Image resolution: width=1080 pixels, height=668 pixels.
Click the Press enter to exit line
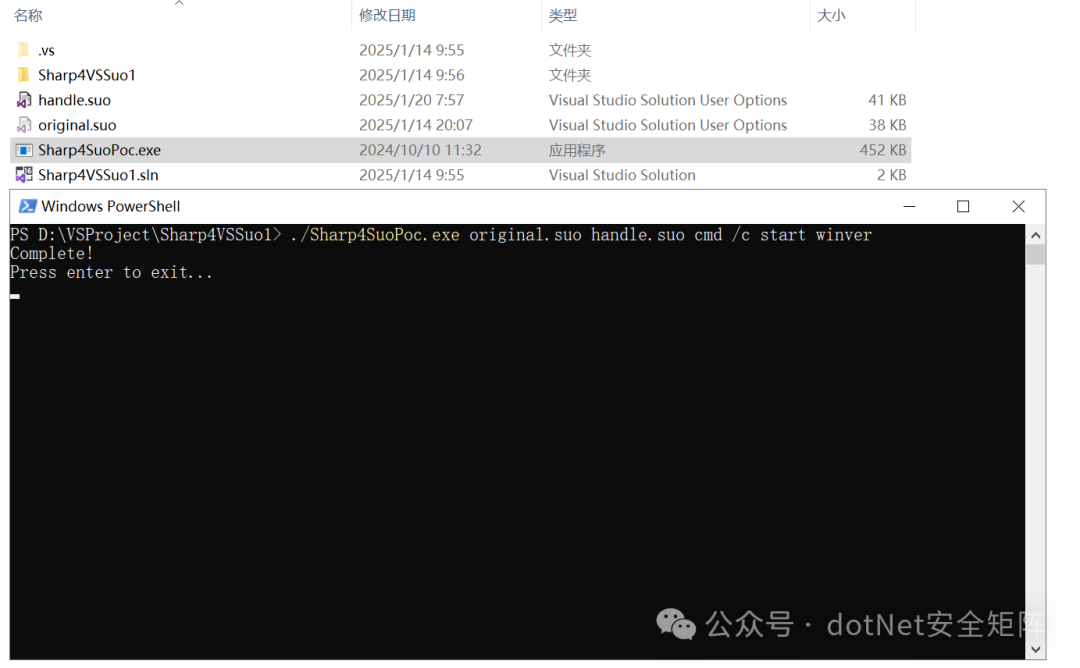111,273
